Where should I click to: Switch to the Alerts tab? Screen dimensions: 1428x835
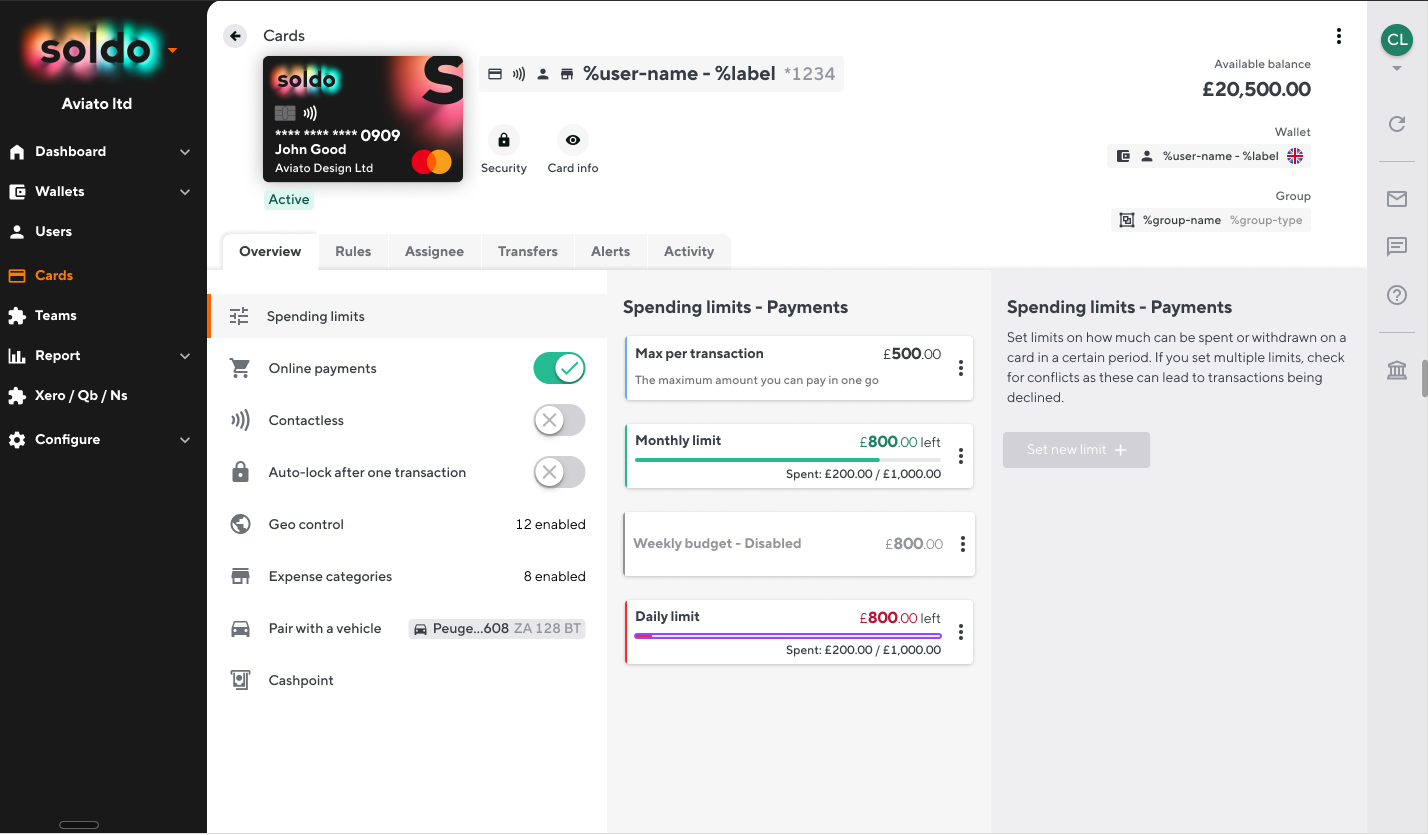point(610,252)
